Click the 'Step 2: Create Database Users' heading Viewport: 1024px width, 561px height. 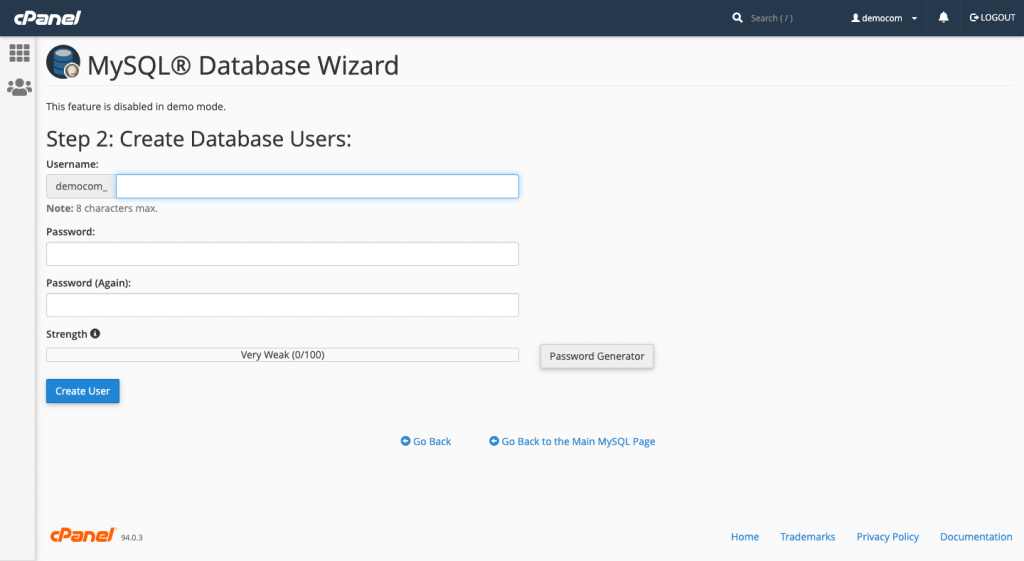[199, 139]
